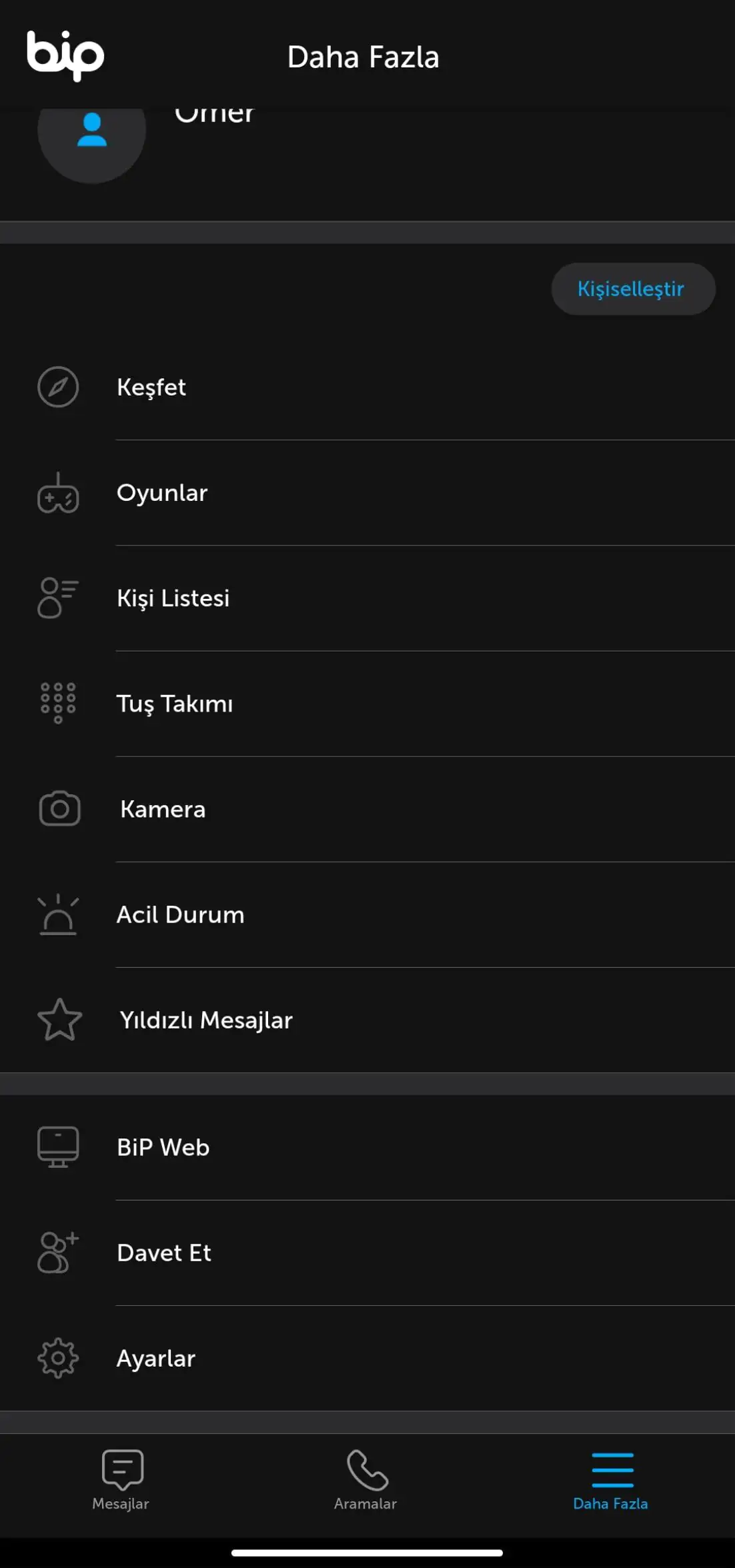
Task: Select the Acil Durum list entry
Action: [181, 914]
